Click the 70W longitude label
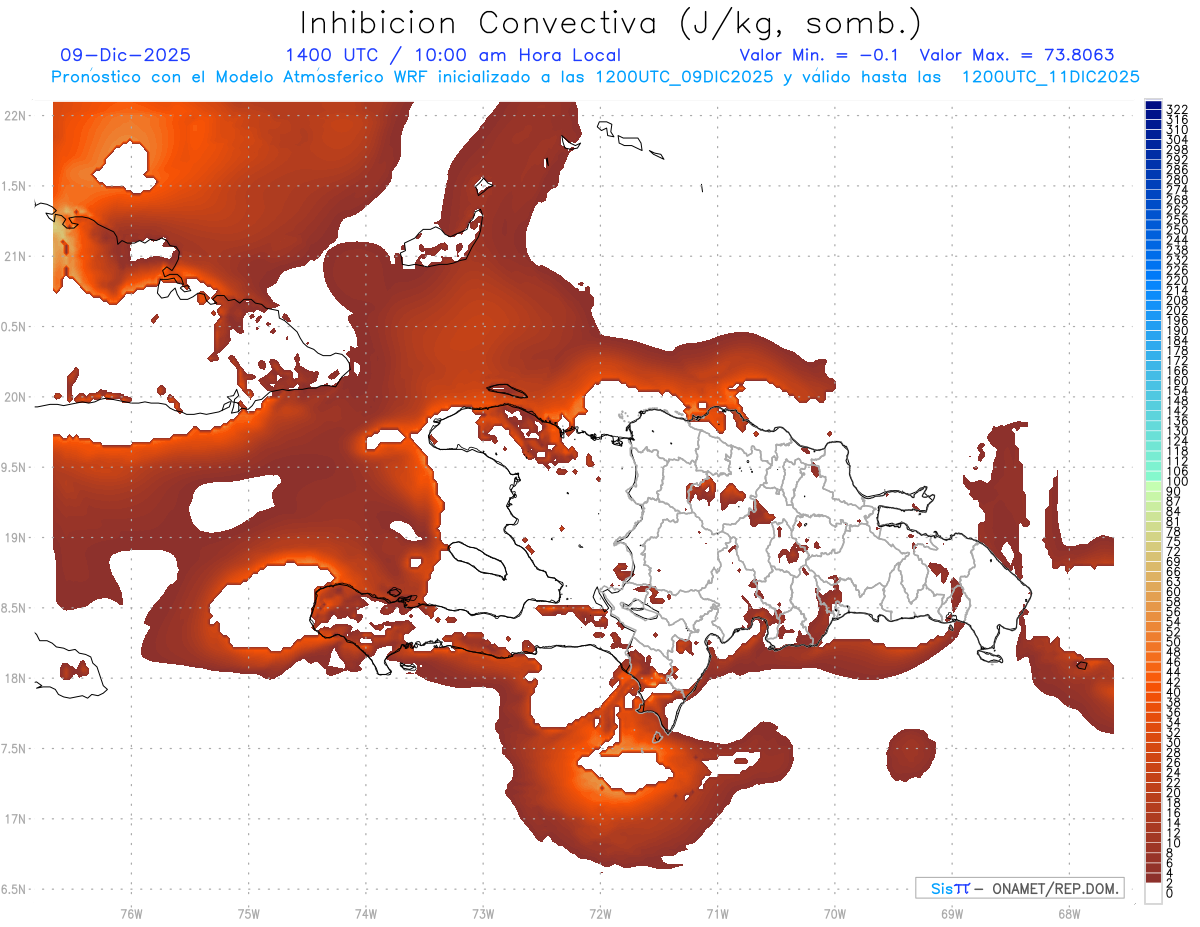The width and height of the screenshot is (1200, 927). pos(834,913)
